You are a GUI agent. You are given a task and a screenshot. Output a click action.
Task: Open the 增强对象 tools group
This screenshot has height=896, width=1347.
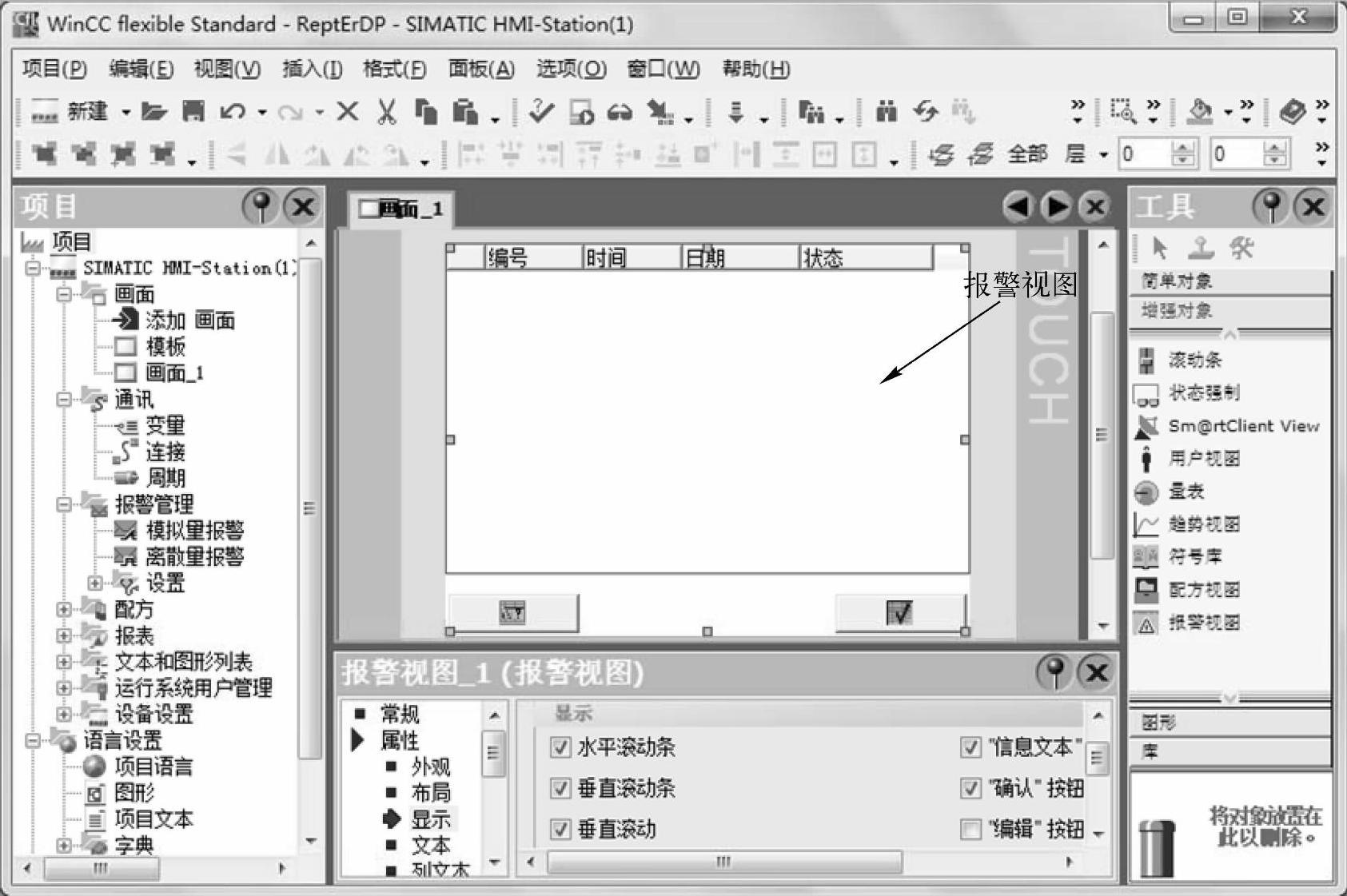[x=1229, y=311]
